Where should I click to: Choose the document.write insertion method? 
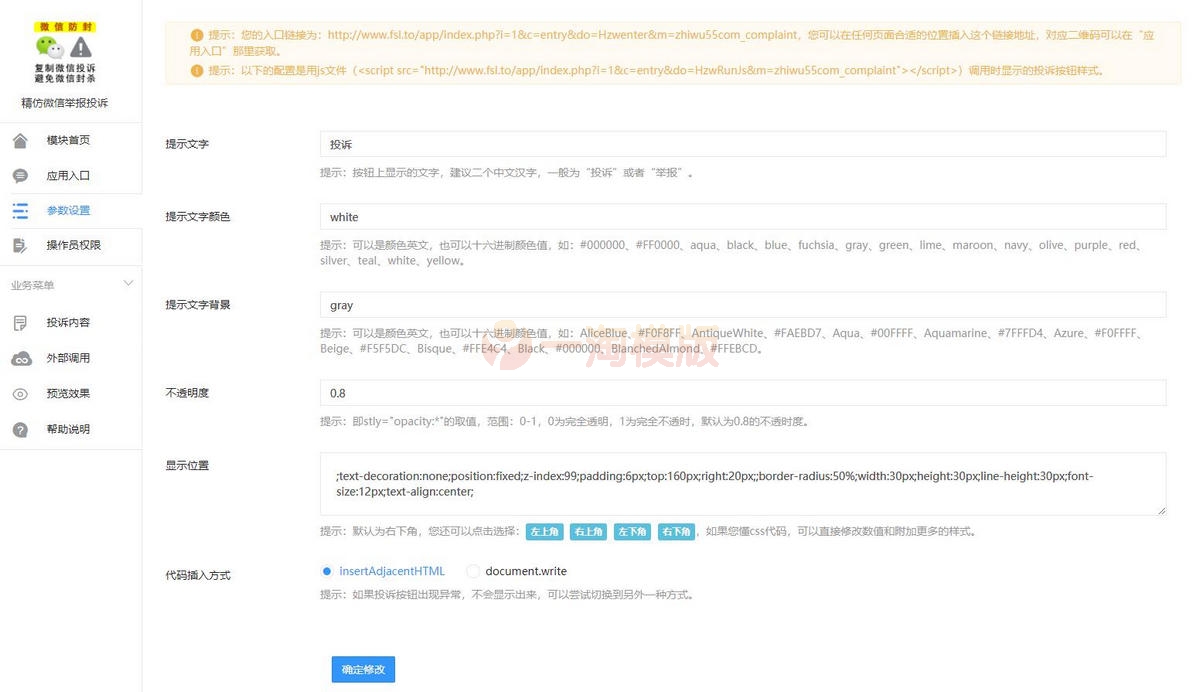point(472,570)
